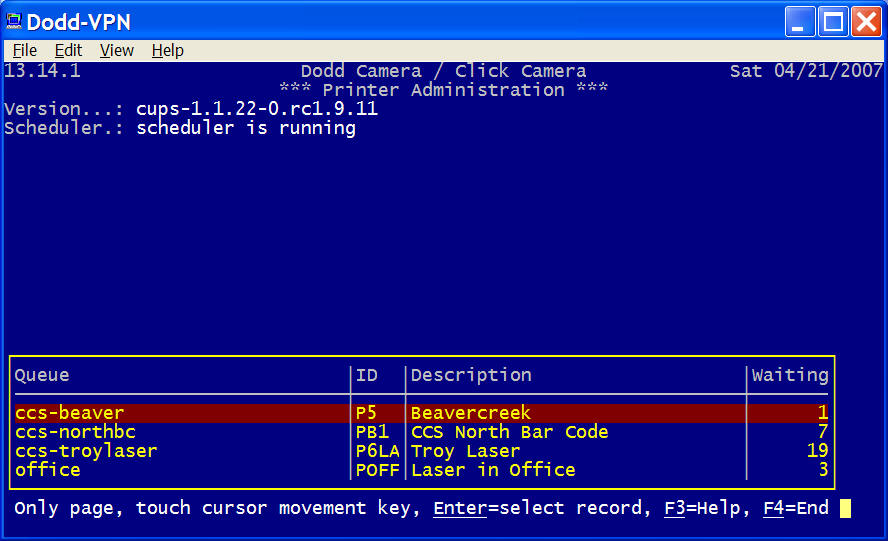Open the File menu
The width and height of the screenshot is (888, 541).
[25, 50]
